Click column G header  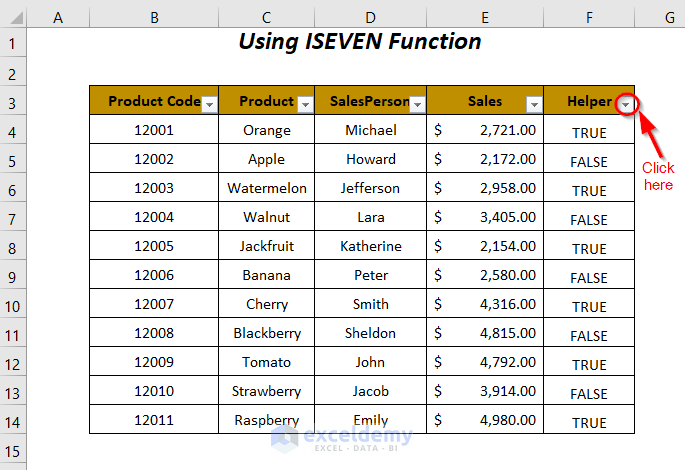coord(667,15)
